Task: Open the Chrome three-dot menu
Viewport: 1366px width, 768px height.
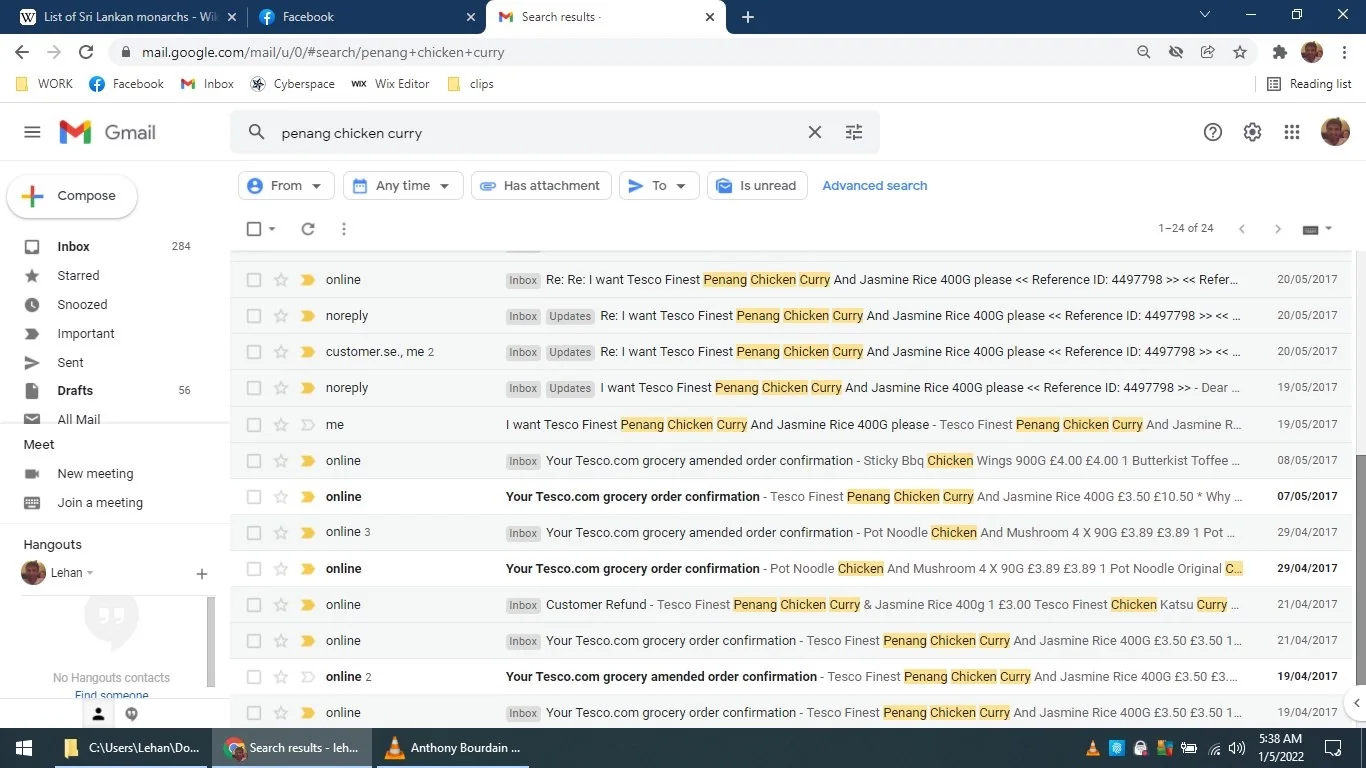Action: coord(1345,52)
